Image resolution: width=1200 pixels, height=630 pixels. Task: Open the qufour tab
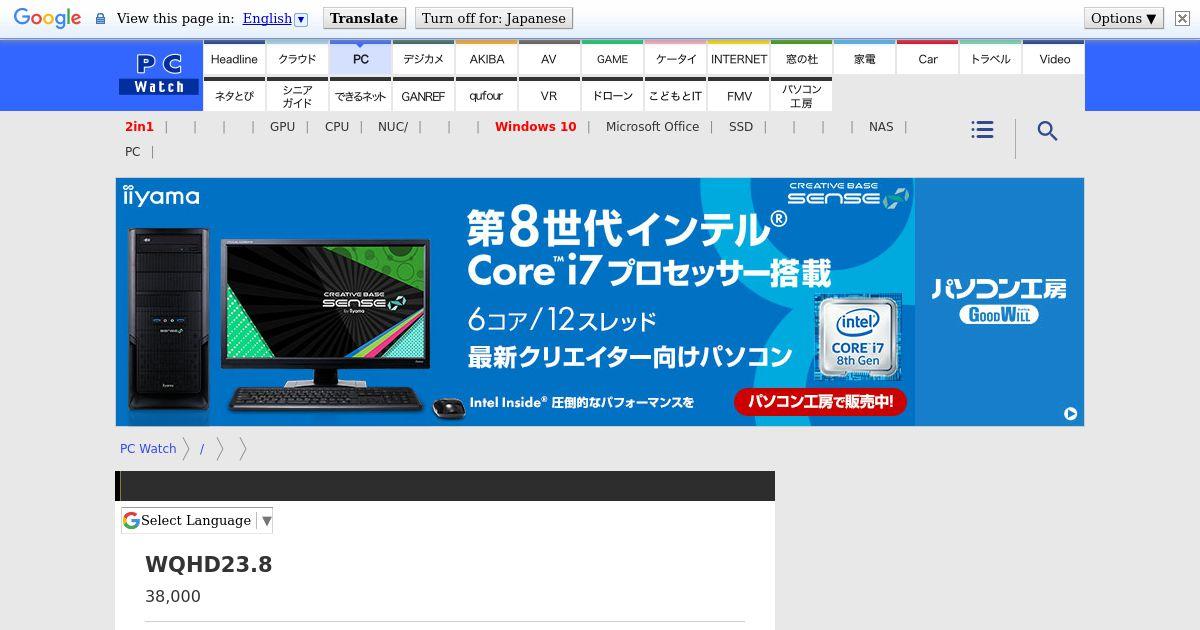[487, 96]
